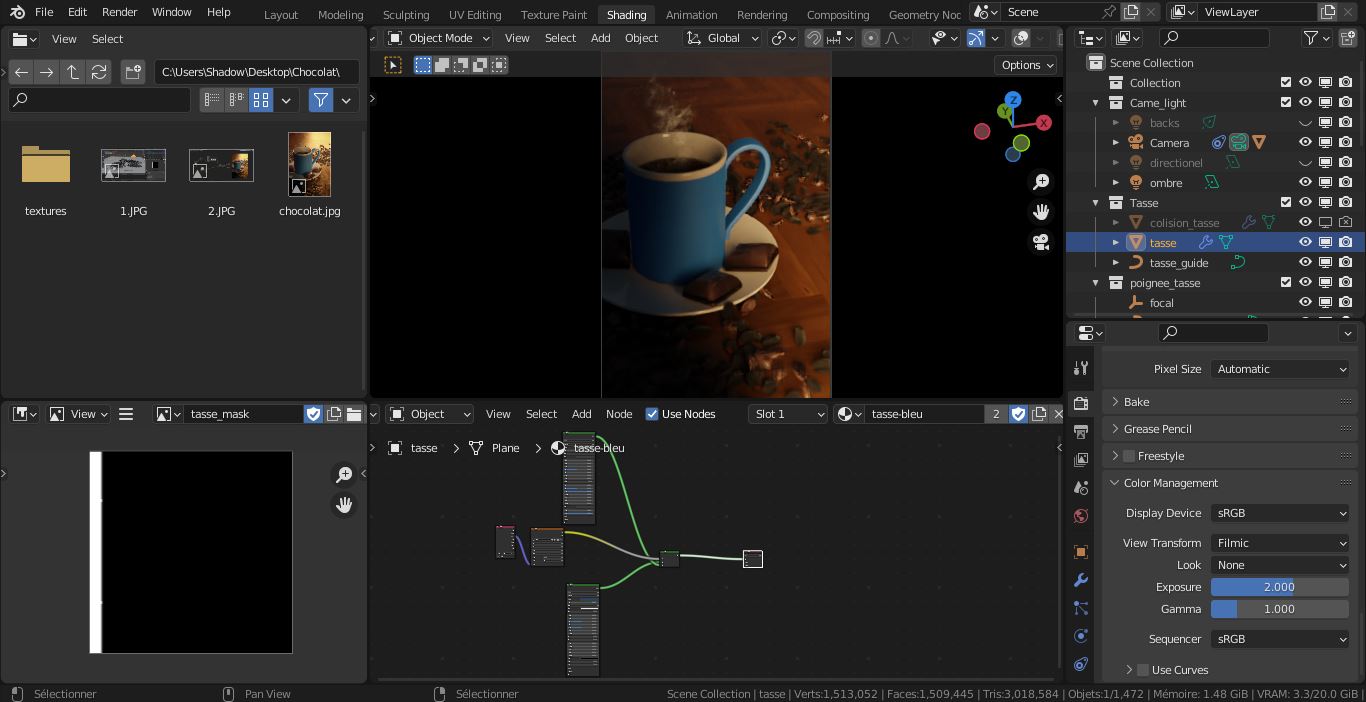This screenshot has height=702, width=1366.
Task: Open the Render menu
Action: 119,12
